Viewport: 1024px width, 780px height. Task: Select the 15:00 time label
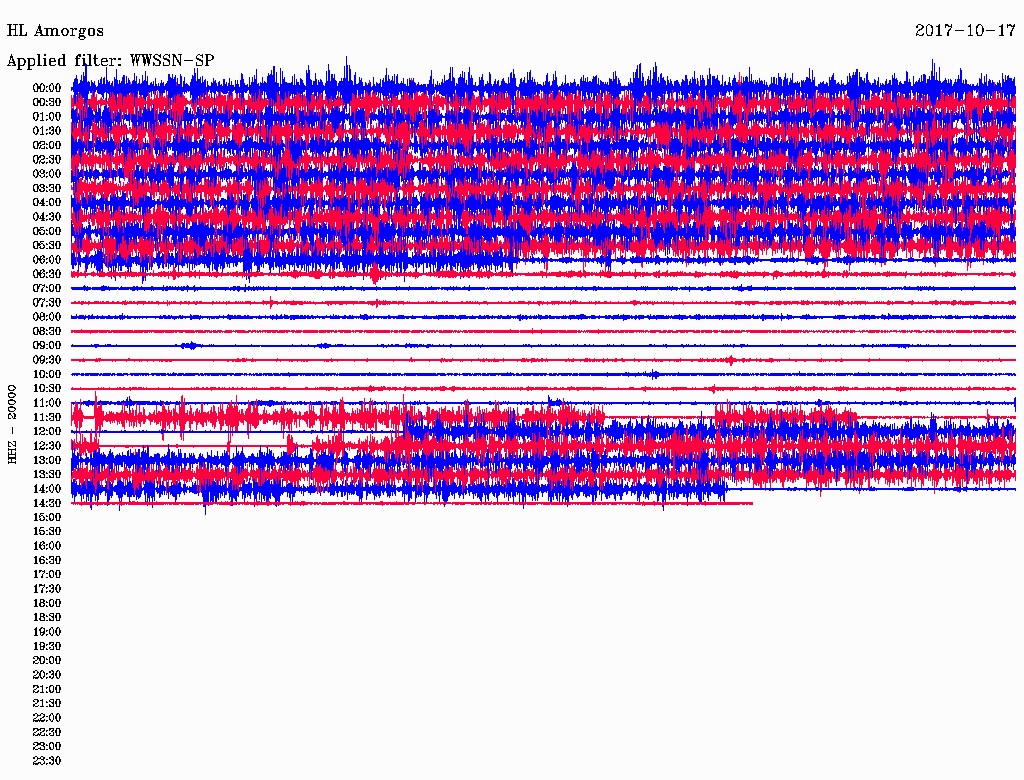point(47,517)
